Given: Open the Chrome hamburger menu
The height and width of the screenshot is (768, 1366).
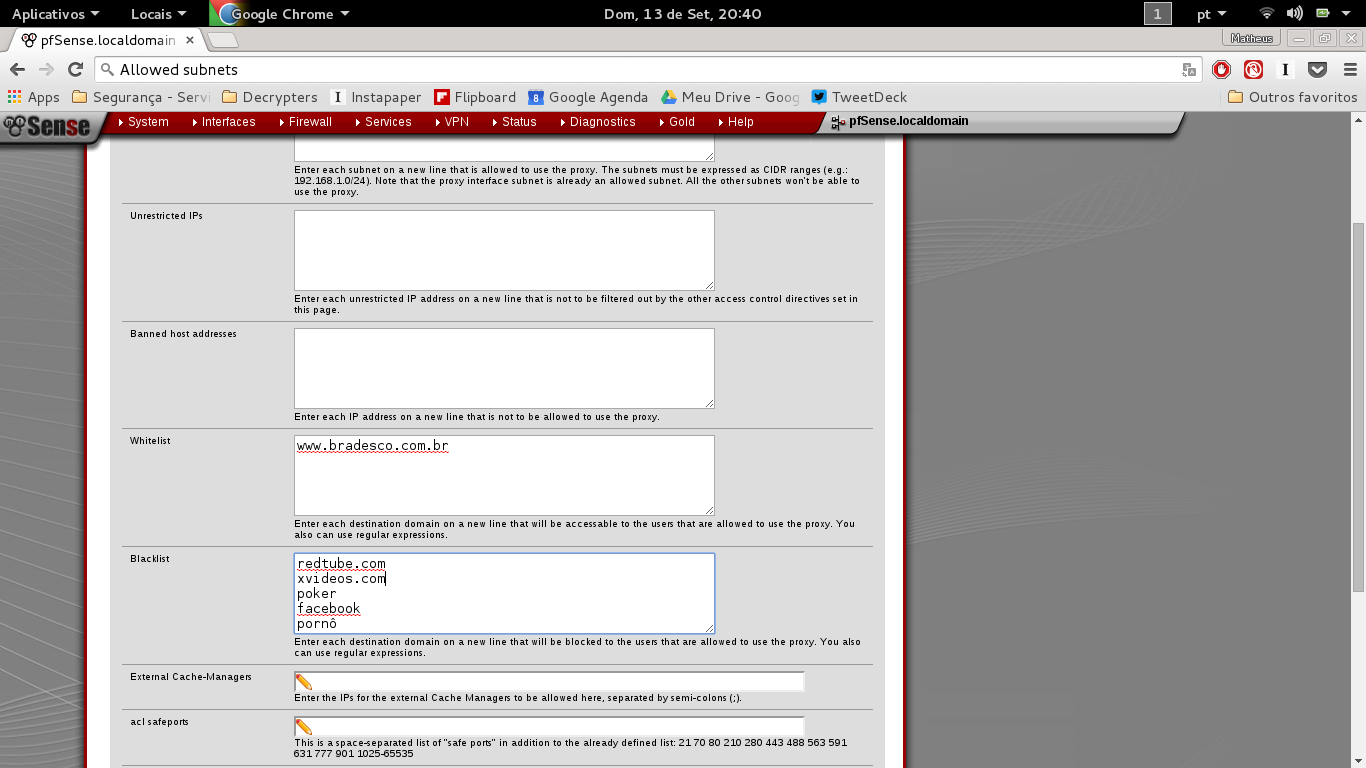Looking at the screenshot, I should coord(1350,69).
